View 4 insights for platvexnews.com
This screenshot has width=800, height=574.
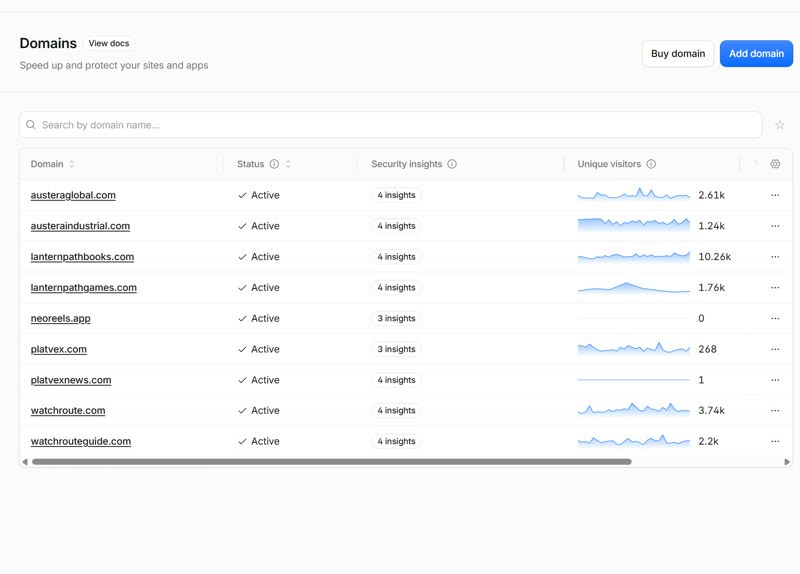396,380
